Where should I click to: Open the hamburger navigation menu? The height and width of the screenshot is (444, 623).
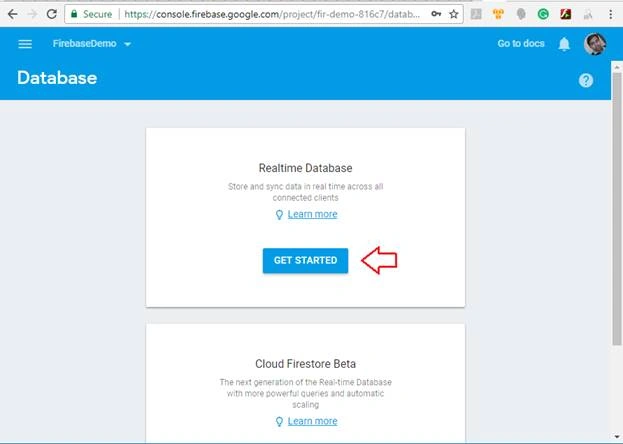25,44
